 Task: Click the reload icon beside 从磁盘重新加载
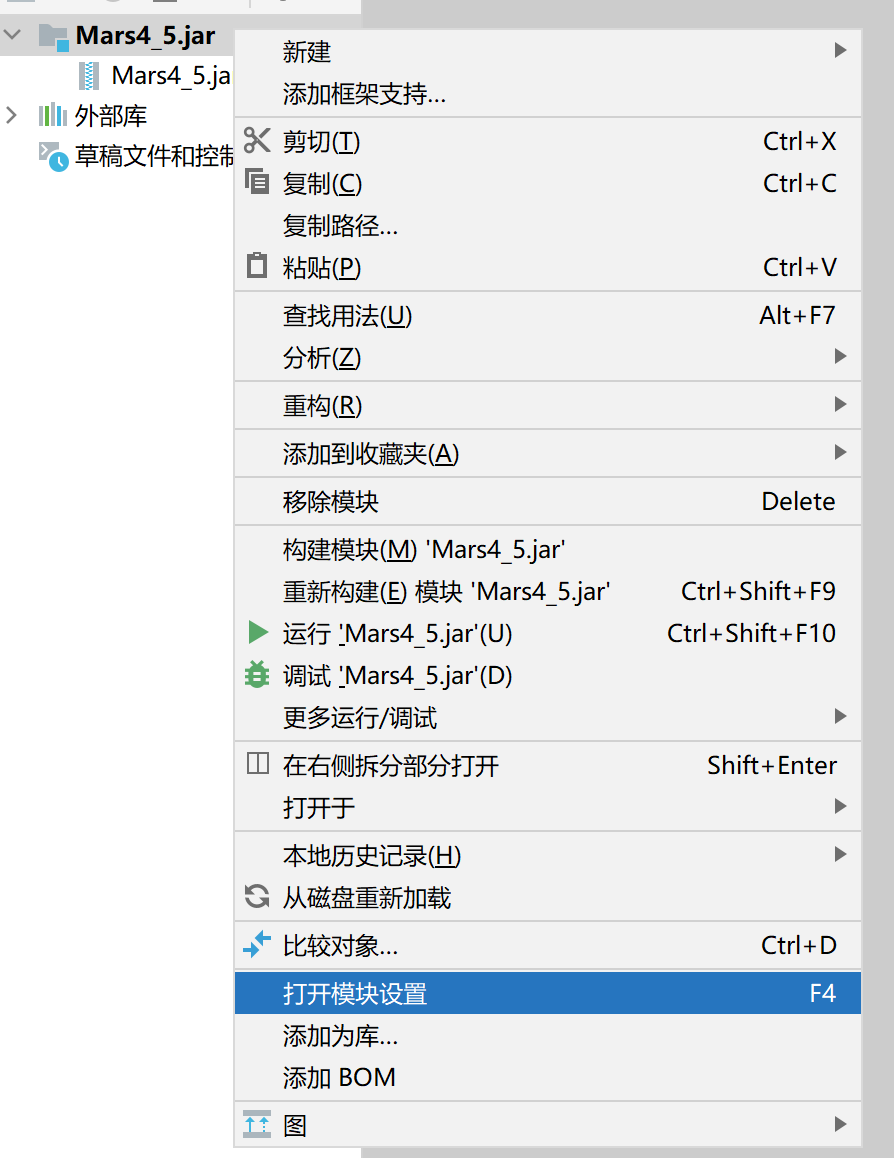tap(258, 897)
